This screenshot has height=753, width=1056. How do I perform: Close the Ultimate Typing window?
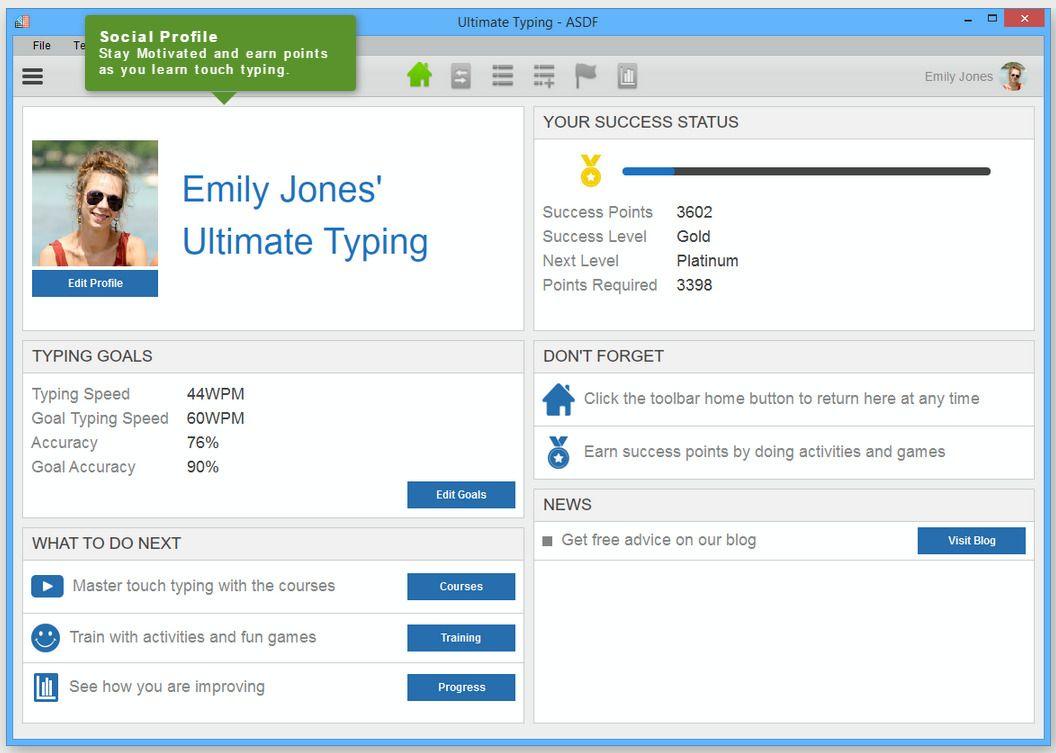pyautogui.click(x=1024, y=18)
